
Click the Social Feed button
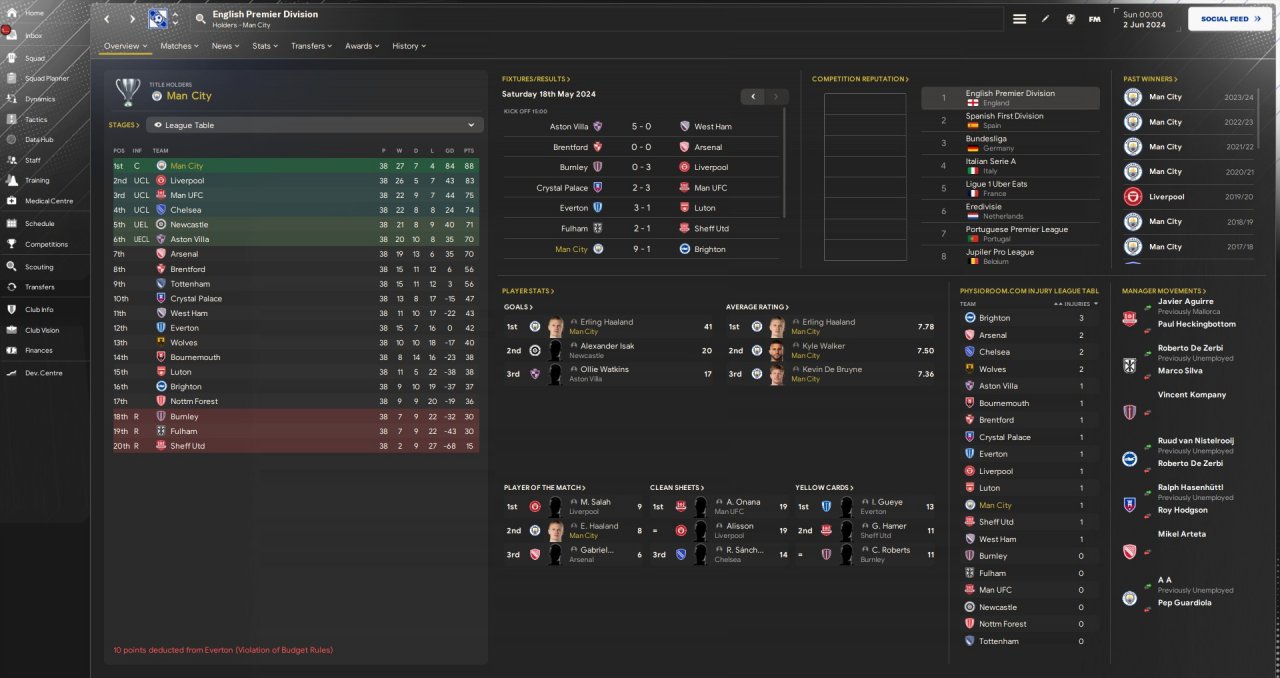pos(1230,19)
